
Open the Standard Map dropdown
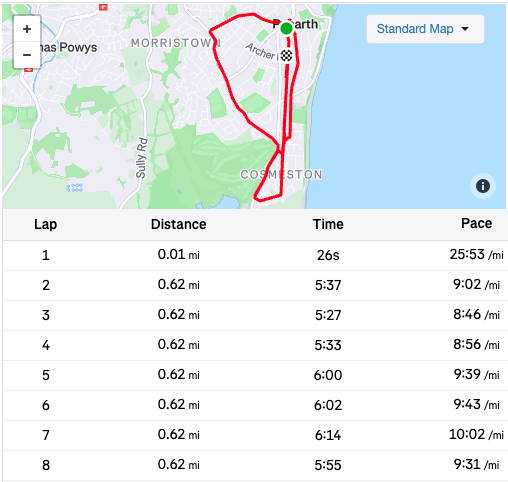(x=425, y=29)
